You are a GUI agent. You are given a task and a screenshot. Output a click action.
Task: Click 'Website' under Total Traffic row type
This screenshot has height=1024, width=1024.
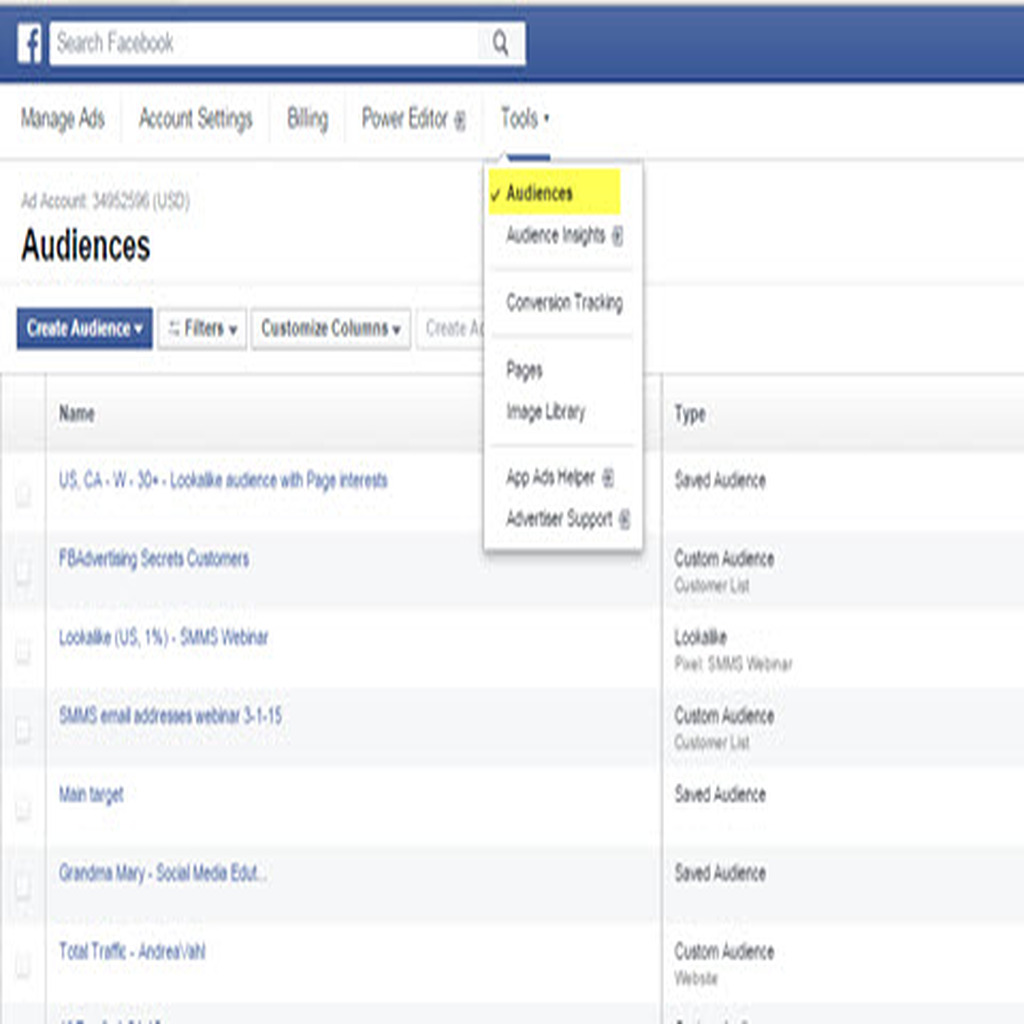click(696, 978)
